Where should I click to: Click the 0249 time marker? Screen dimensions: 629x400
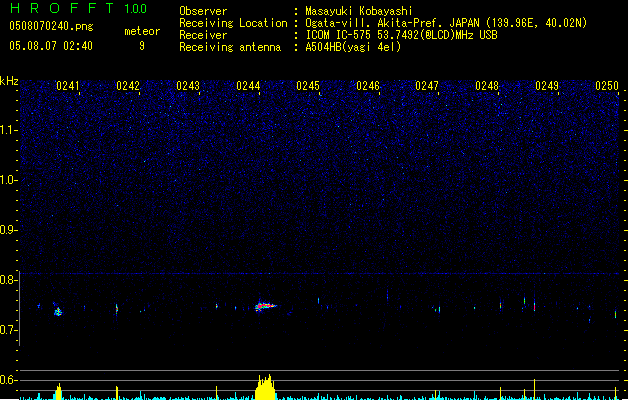547,86
